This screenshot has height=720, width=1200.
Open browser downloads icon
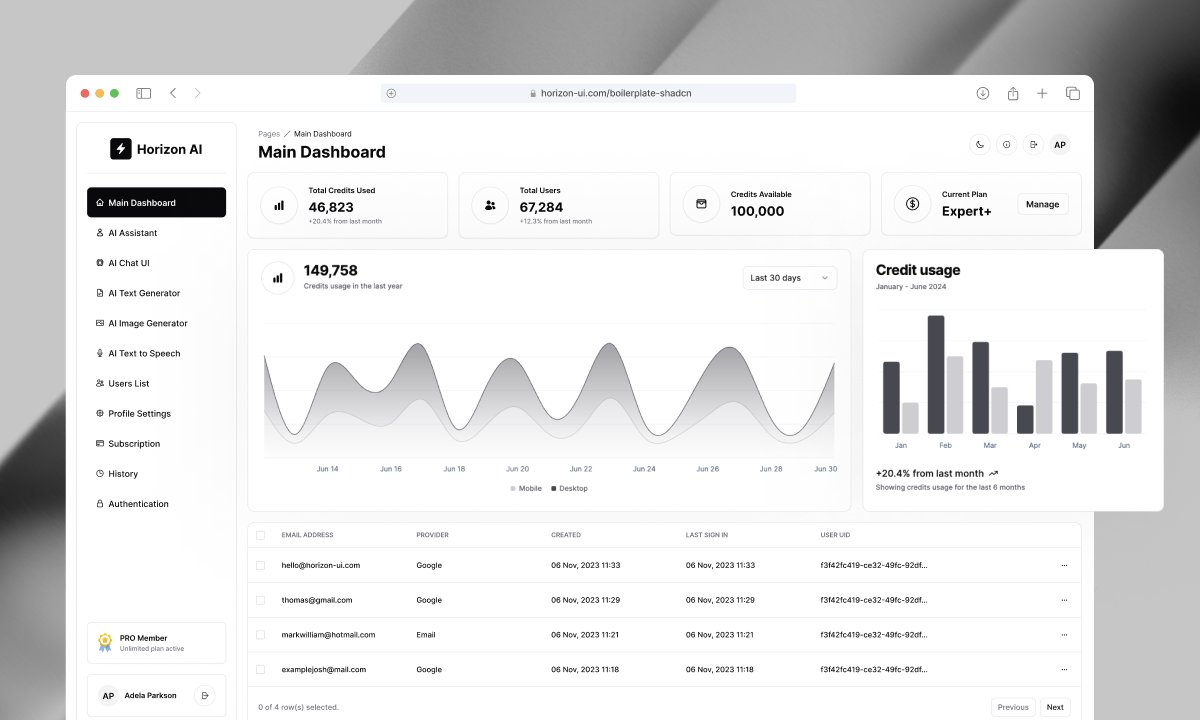click(x=983, y=93)
